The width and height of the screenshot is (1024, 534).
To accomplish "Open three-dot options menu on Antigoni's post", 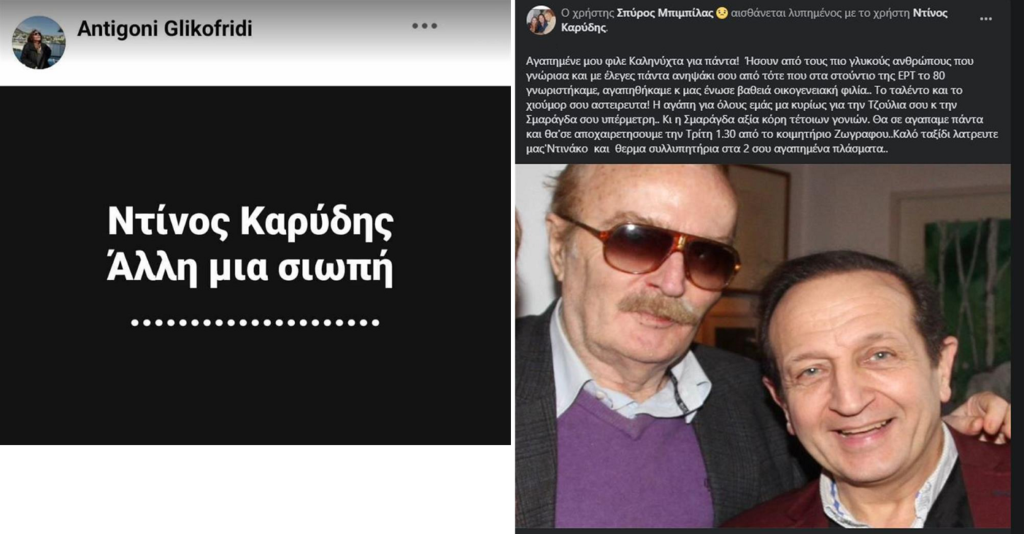I will (424, 26).
